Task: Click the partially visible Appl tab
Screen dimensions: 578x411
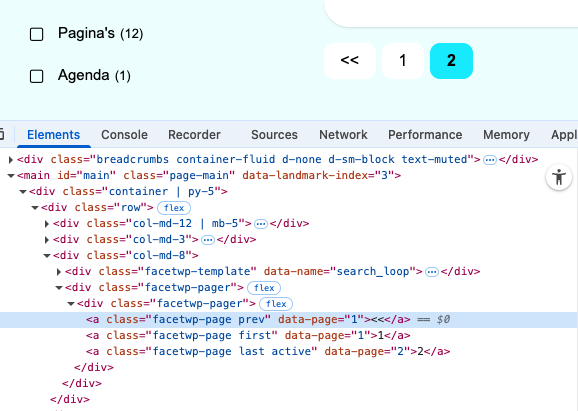Action: click(564, 135)
